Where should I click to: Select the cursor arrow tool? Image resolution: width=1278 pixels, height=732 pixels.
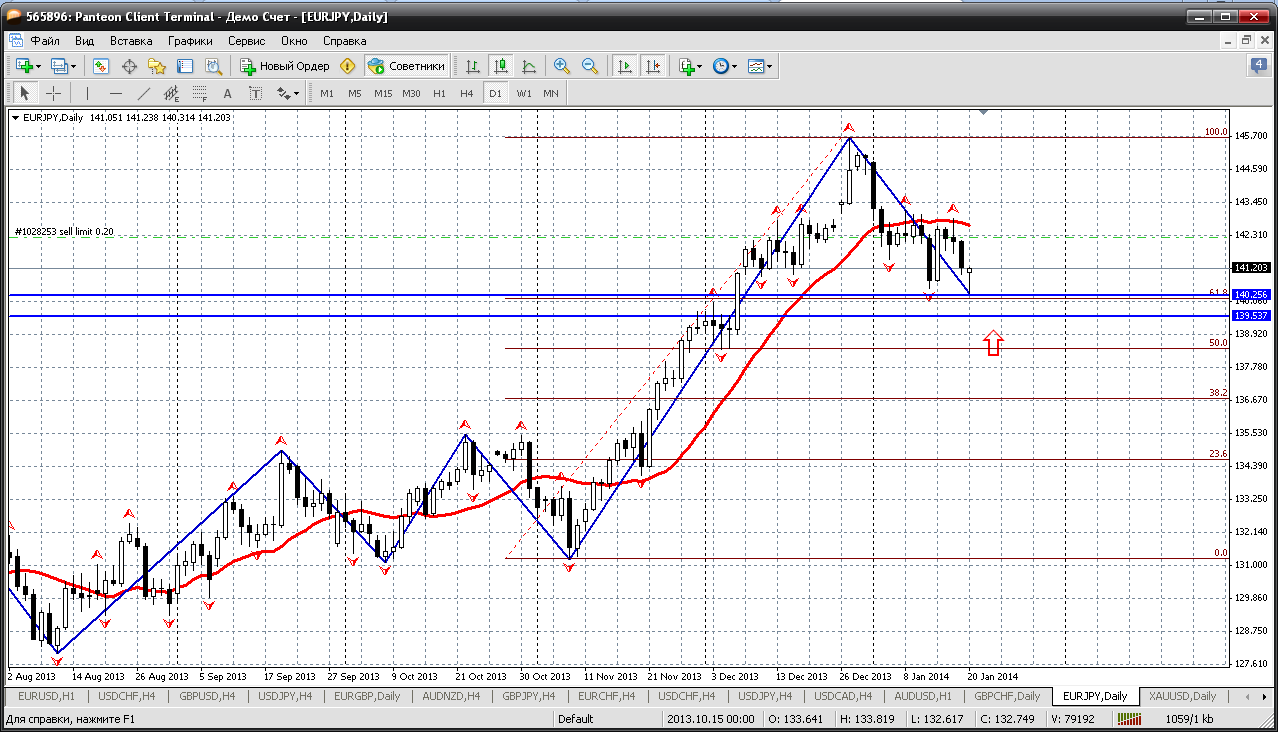pos(25,93)
